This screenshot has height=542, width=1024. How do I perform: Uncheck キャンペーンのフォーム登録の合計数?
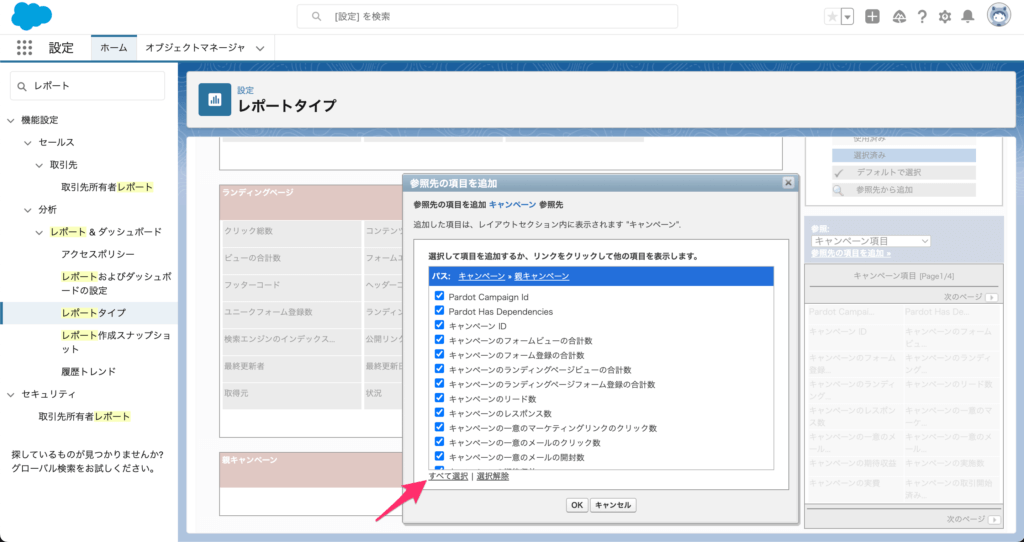[x=440, y=355]
